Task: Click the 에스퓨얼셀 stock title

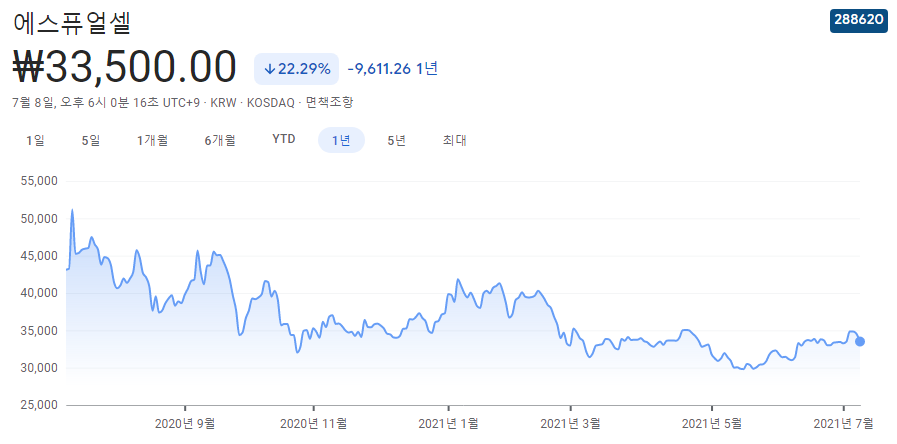Action: [x=72, y=23]
